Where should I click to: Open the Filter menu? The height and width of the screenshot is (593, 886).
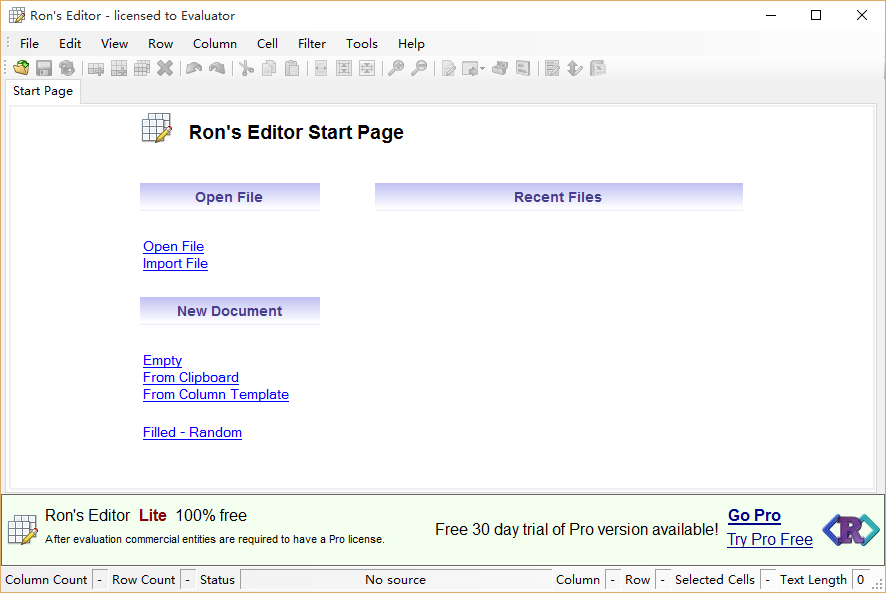(312, 44)
